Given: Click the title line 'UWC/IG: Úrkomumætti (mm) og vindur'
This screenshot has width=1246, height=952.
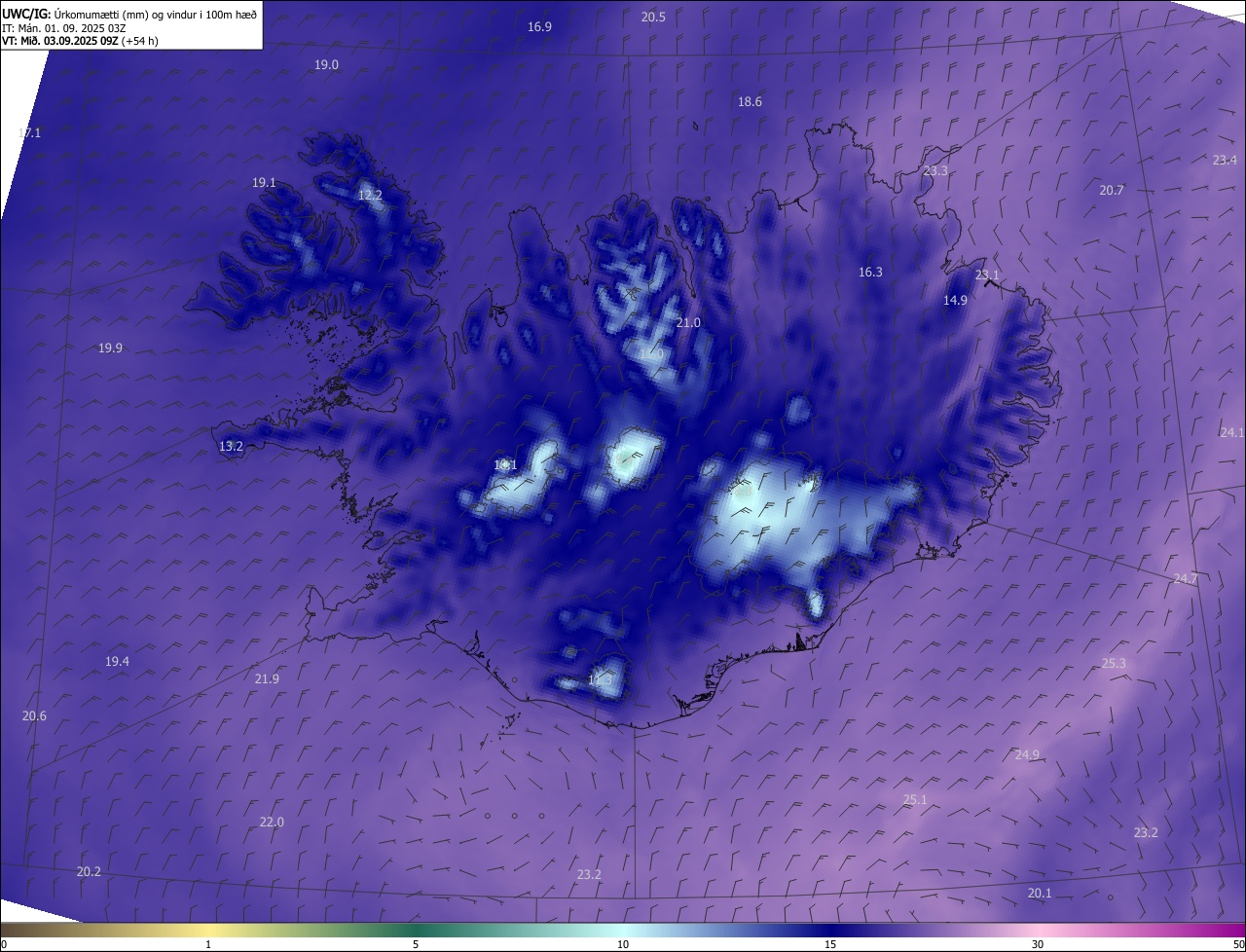Looking at the screenshot, I should (x=129, y=14).
